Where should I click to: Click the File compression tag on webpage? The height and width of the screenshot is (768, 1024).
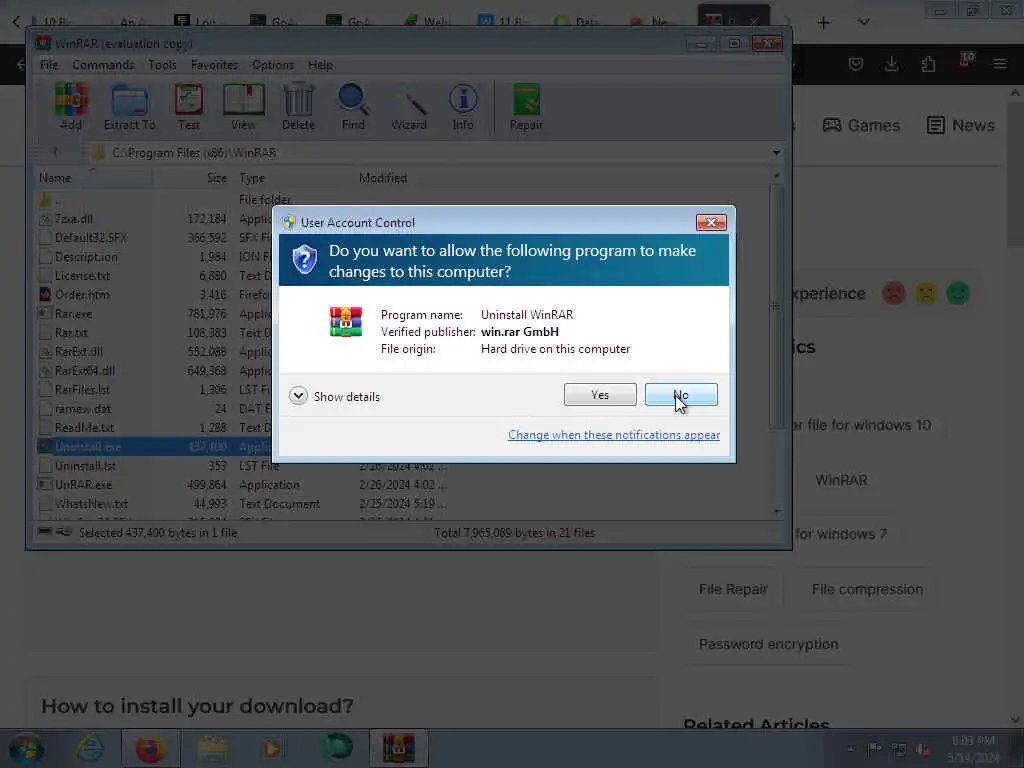tap(867, 589)
